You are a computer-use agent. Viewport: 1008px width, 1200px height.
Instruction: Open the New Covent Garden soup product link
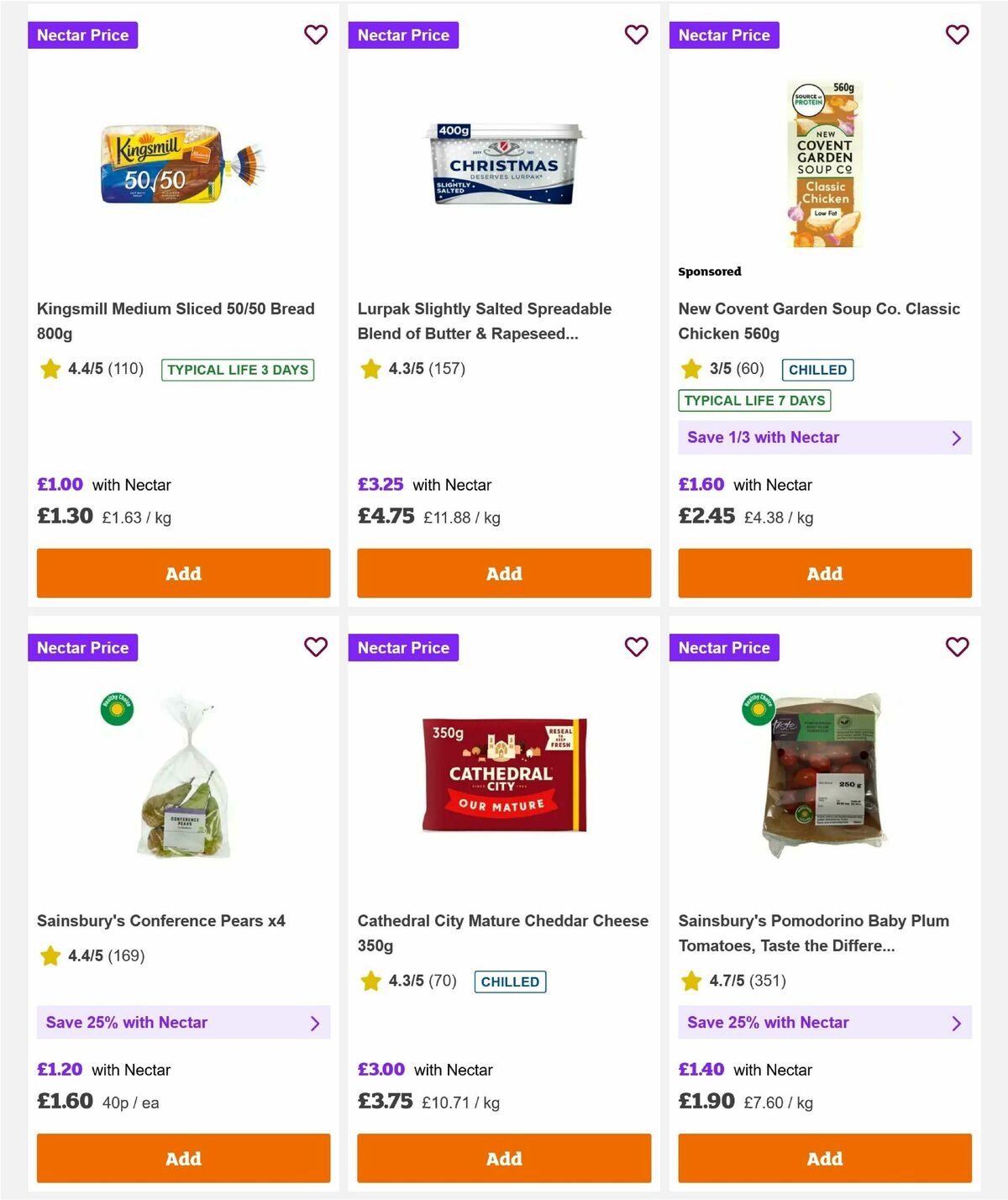tap(819, 321)
